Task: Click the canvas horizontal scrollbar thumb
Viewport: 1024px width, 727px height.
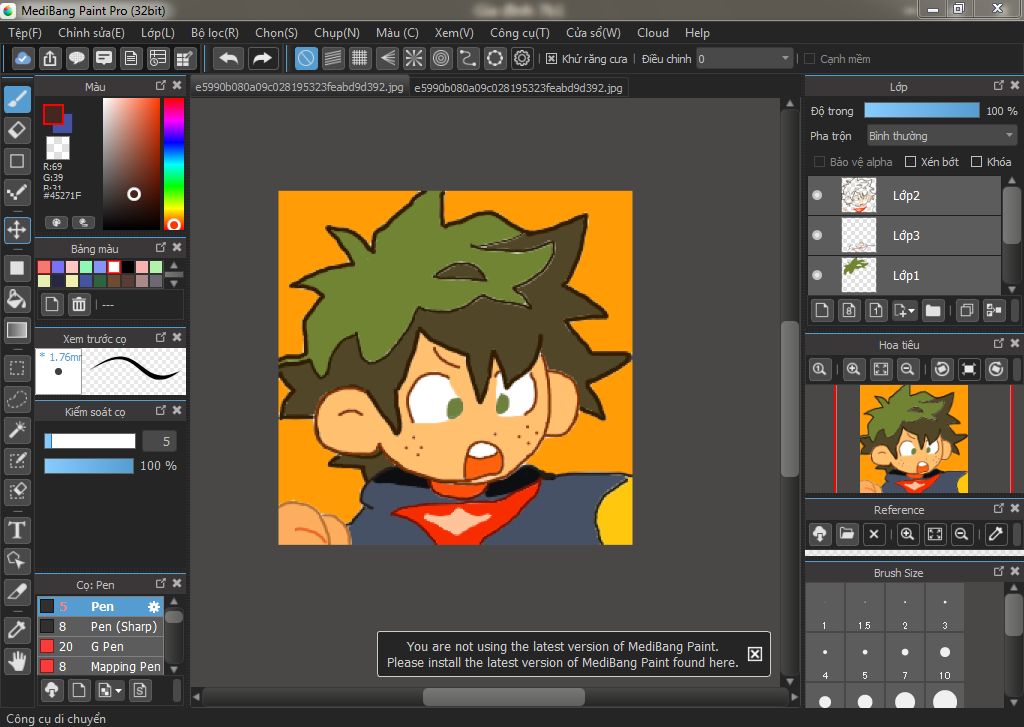Action: [x=504, y=697]
